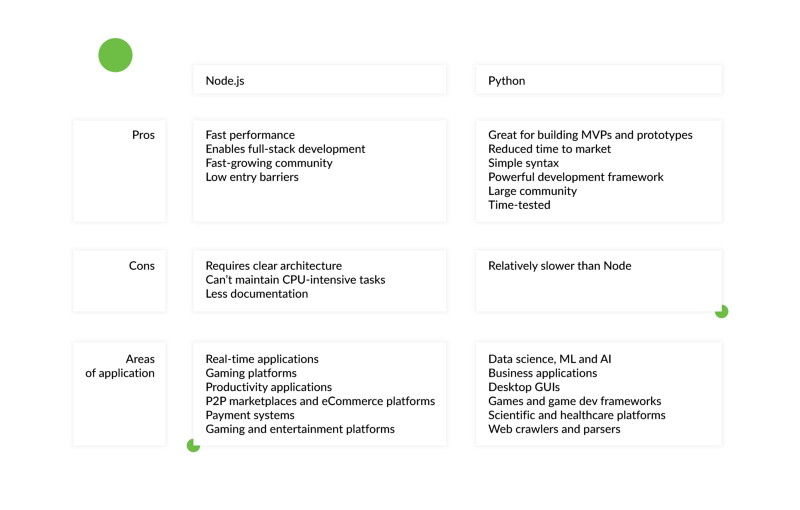Click "Requires clear architecture" text
Viewport: 800px width, 510px height.
[x=273, y=266]
